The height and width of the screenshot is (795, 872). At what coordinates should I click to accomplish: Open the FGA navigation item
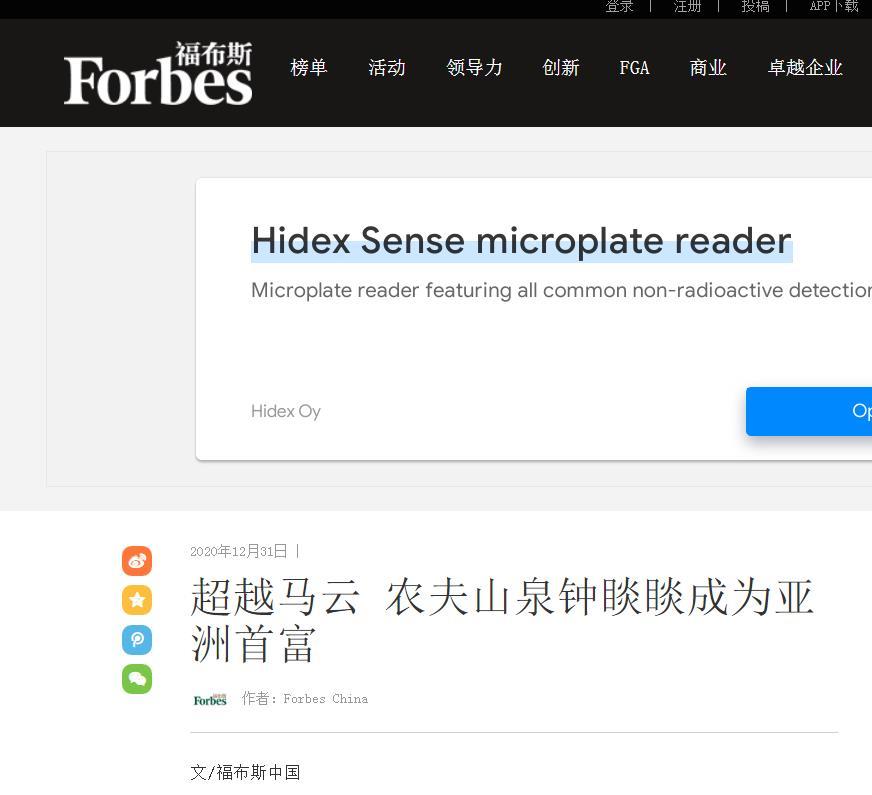(634, 68)
